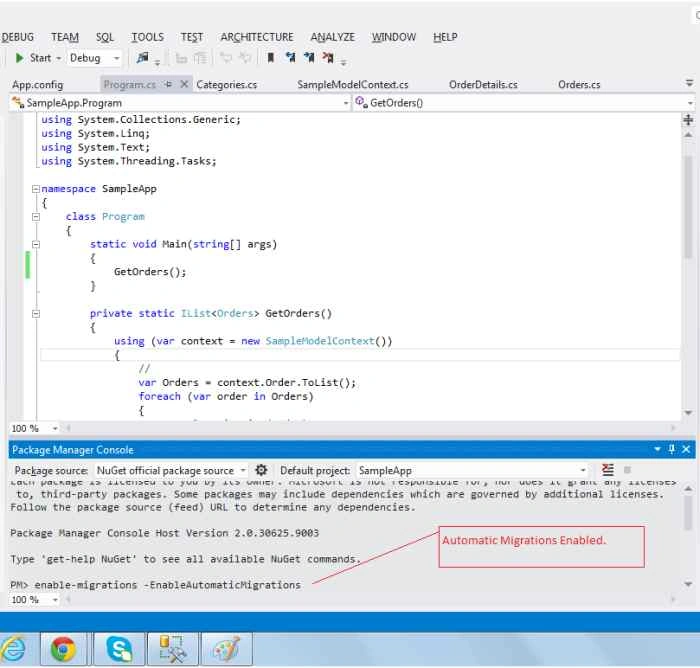This screenshot has height=668, width=700.
Task: Open Package Manager settings gear icon
Action: (261, 470)
